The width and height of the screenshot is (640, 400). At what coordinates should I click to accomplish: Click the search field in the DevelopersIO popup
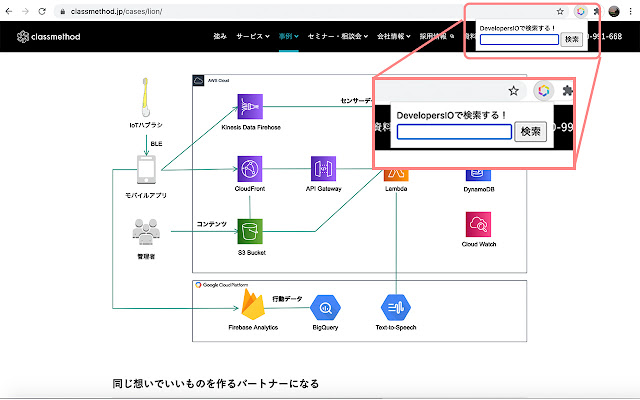pyautogui.click(x=519, y=40)
